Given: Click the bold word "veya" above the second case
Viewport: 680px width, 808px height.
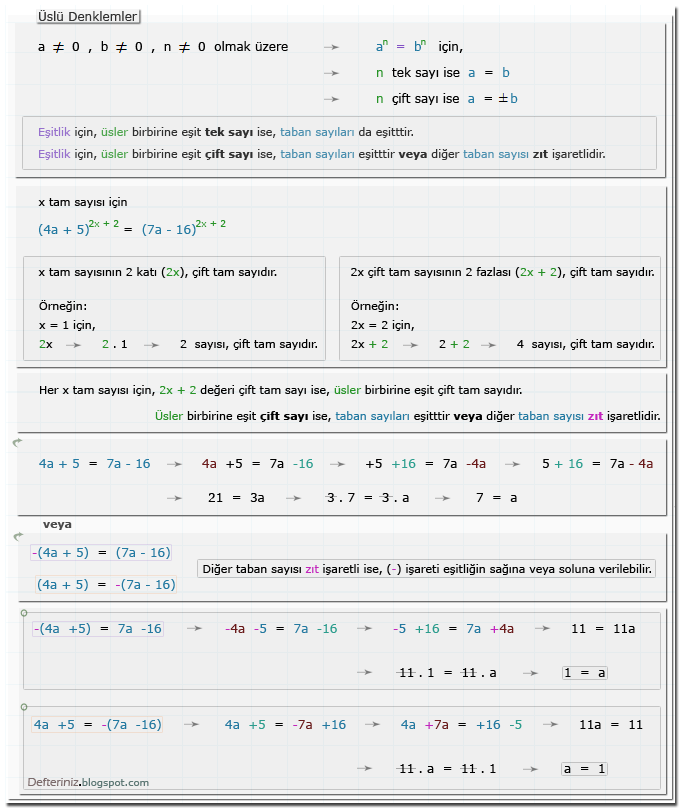Looking at the screenshot, I should 57,525.
